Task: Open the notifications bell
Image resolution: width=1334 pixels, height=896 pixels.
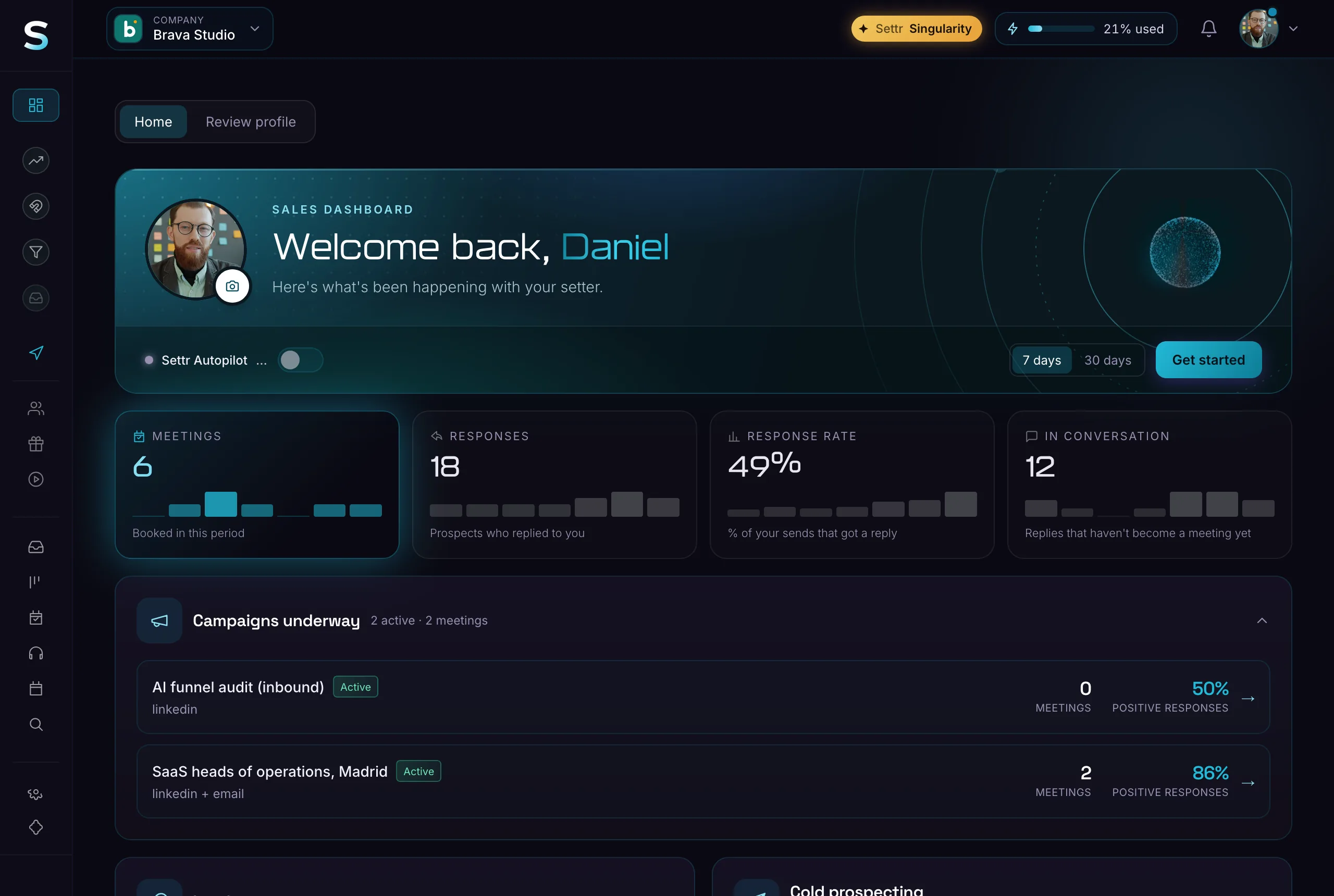Action: [x=1208, y=29]
